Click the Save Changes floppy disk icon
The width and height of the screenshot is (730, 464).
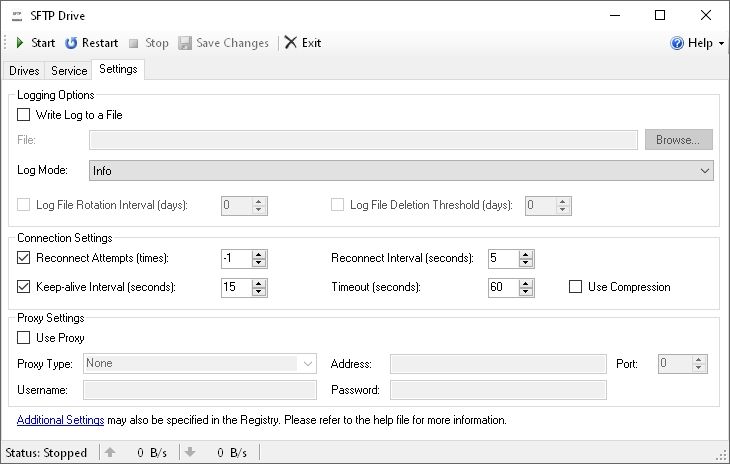pyautogui.click(x=185, y=43)
